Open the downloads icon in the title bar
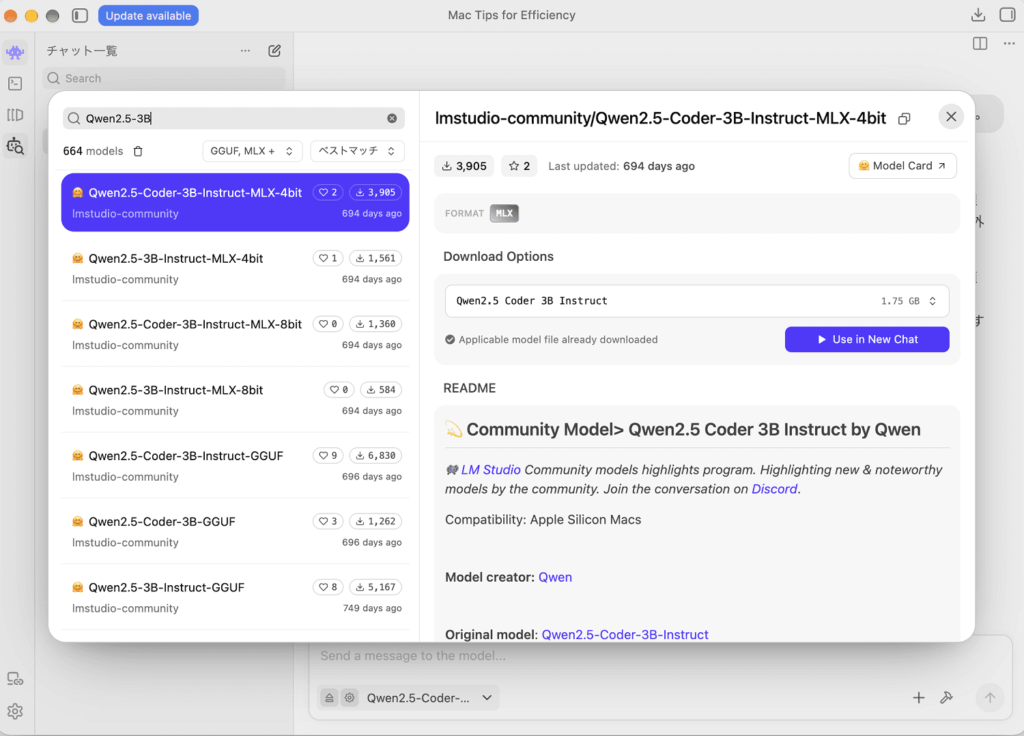1024x736 pixels. pyautogui.click(x=978, y=15)
